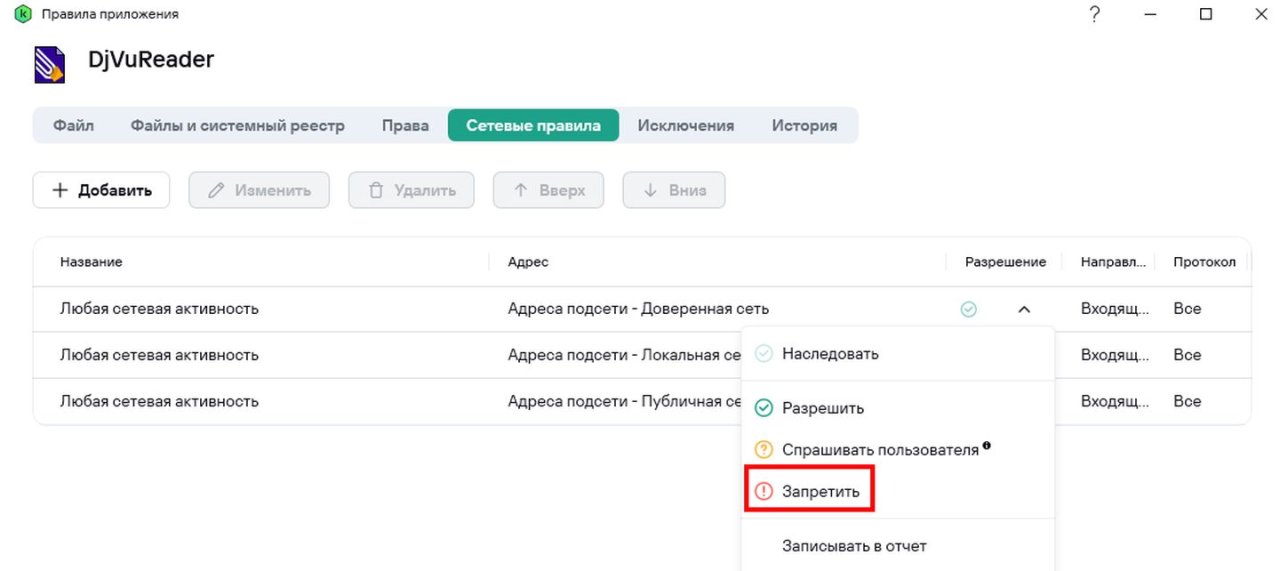
Task: Go to the Права tab
Action: [x=405, y=126]
